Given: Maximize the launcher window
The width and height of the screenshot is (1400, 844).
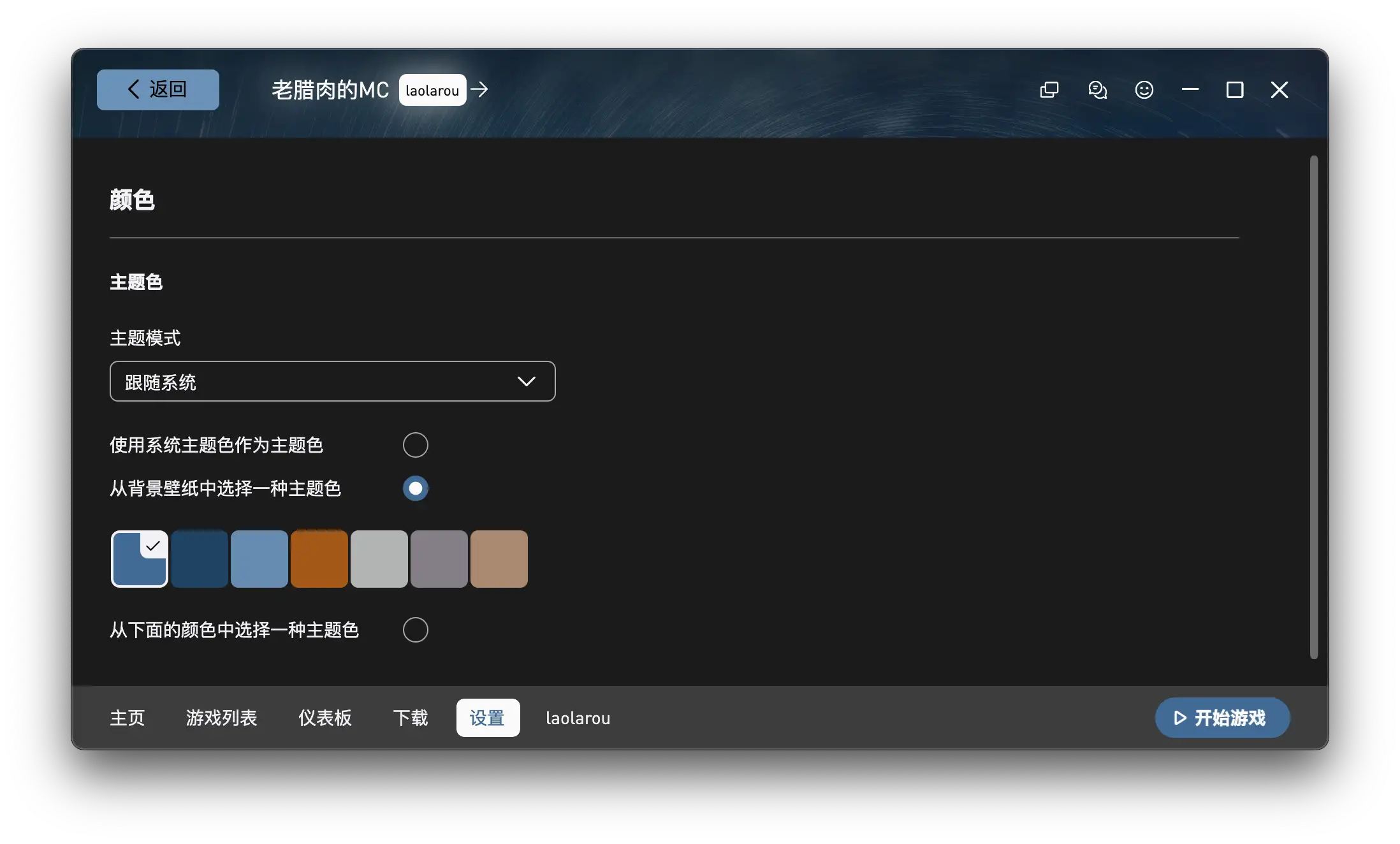Looking at the screenshot, I should [1235, 90].
